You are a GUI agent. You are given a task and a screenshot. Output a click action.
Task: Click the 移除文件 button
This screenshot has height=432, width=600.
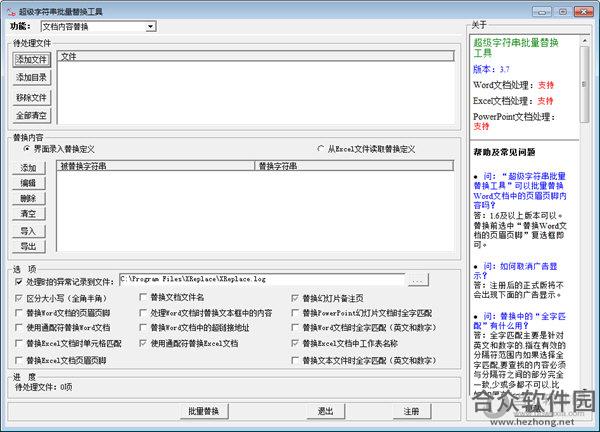pyautogui.click(x=31, y=98)
